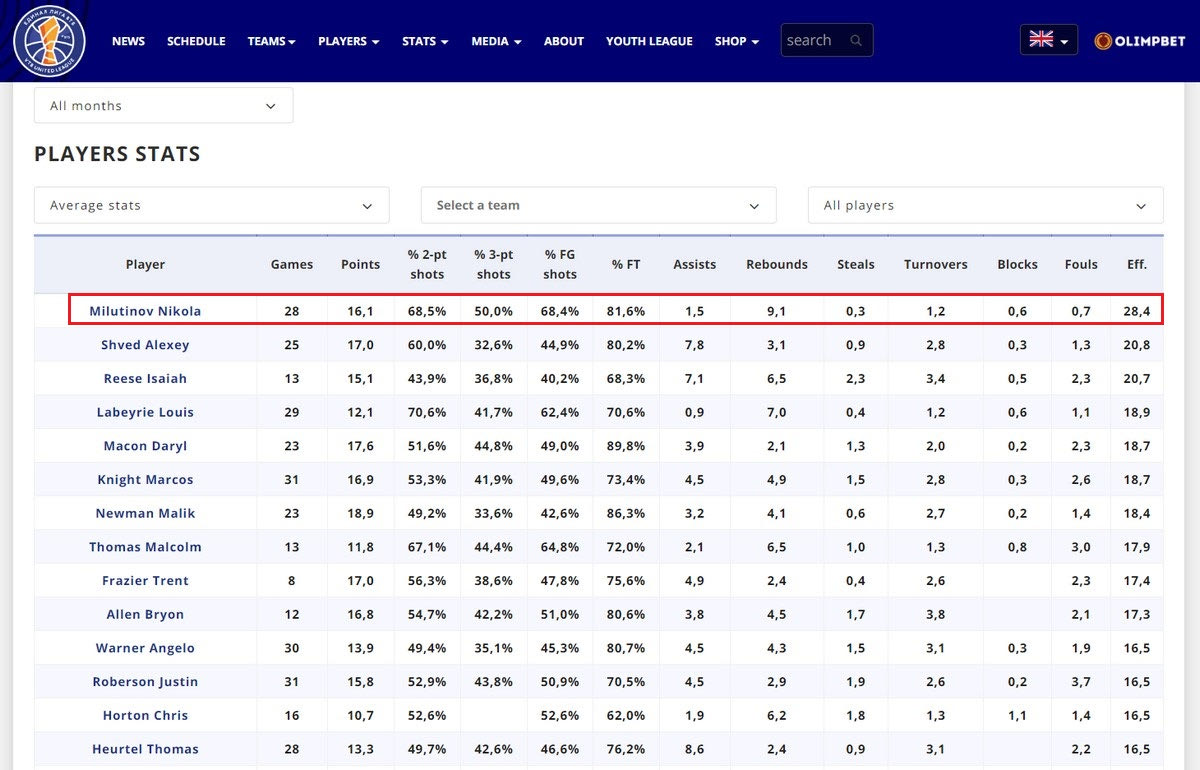Open the Teams menu
This screenshot has width=1200, height=770.
tap(271, 41)
